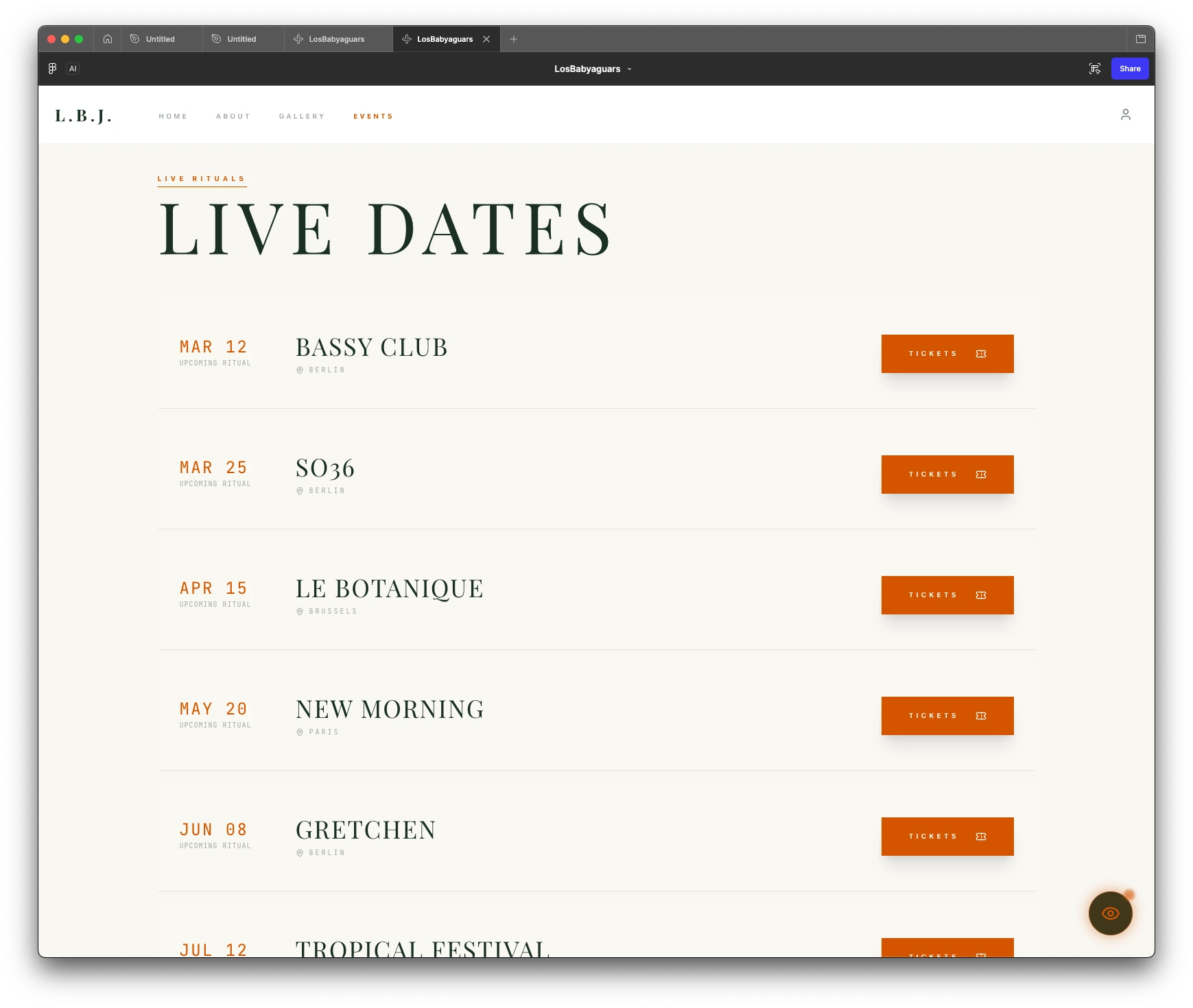Get TICKETS for New Morning
This screenshot has height=1008, width=1193.
[947, 716]
